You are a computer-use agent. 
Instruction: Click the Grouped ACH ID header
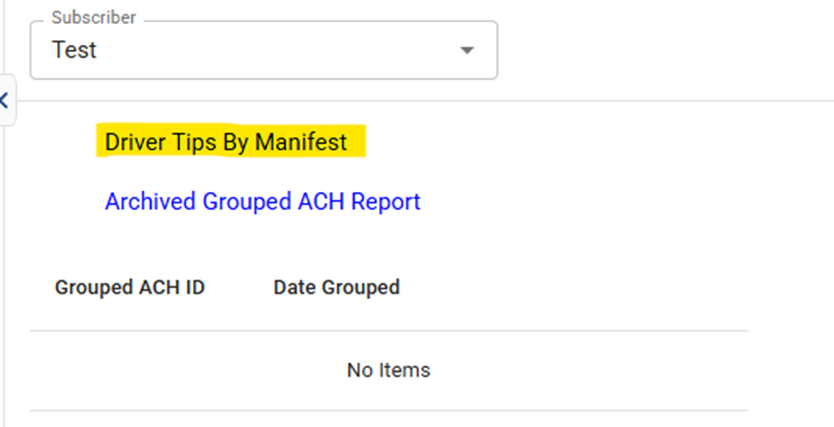pos(130,288)
